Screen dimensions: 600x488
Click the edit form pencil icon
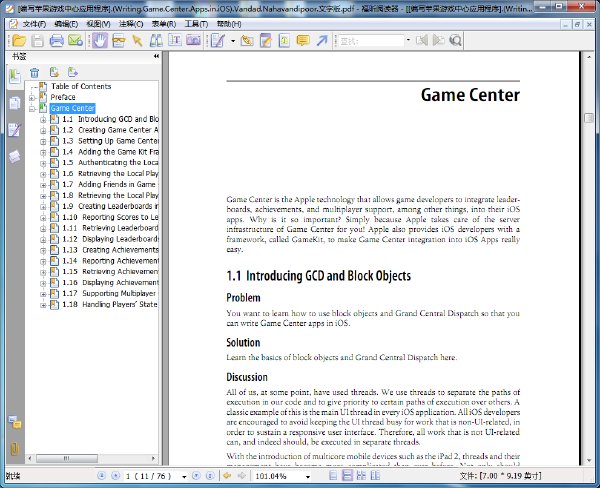pyautogui.click(x=218, y=40)
